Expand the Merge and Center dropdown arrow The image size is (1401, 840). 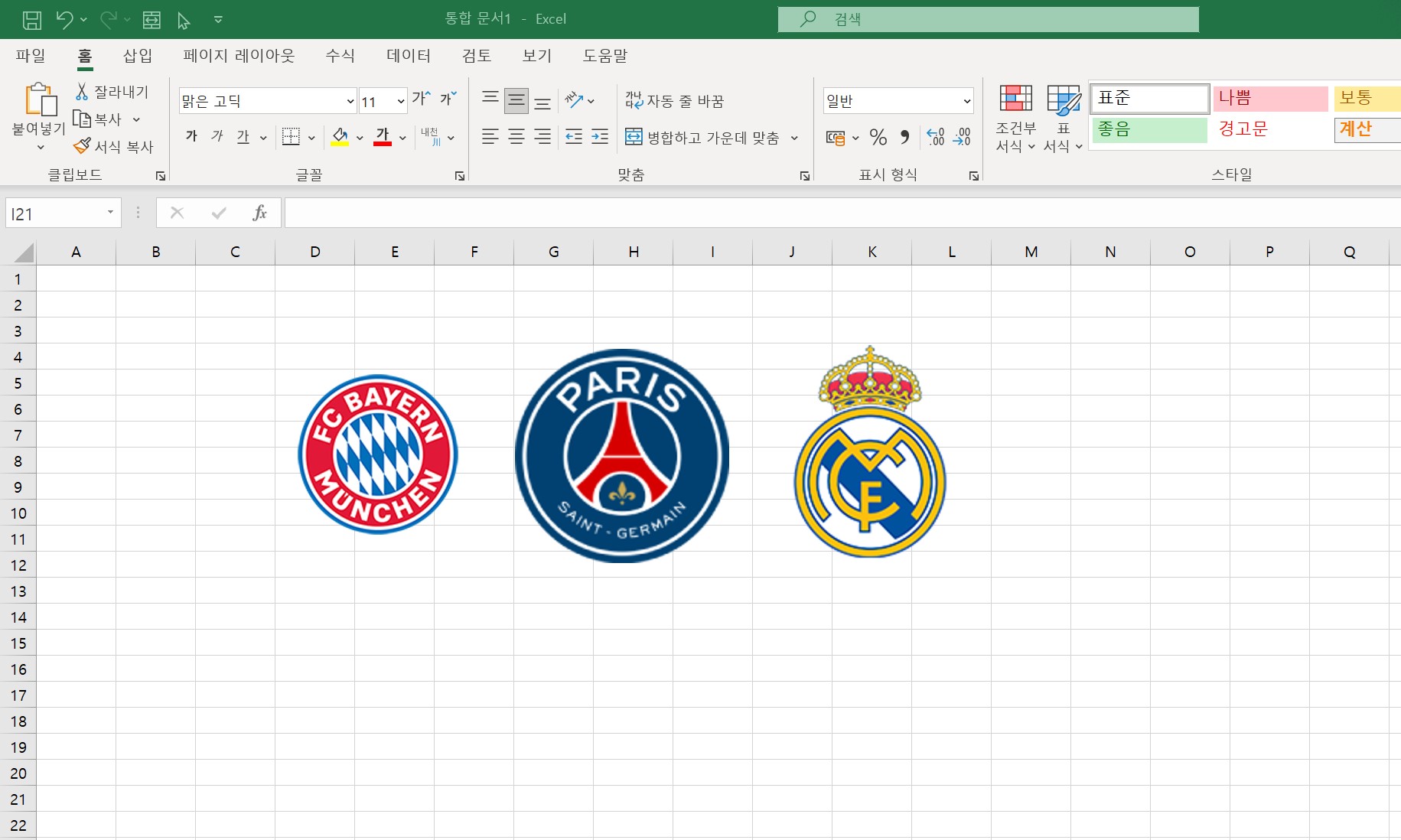tap(794, 138)
